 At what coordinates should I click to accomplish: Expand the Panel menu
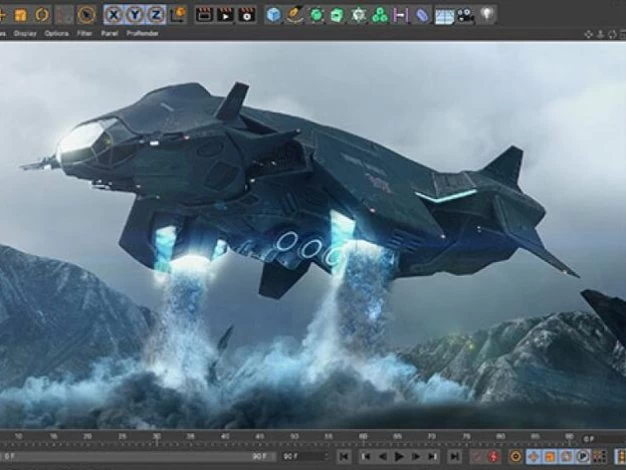109,33
